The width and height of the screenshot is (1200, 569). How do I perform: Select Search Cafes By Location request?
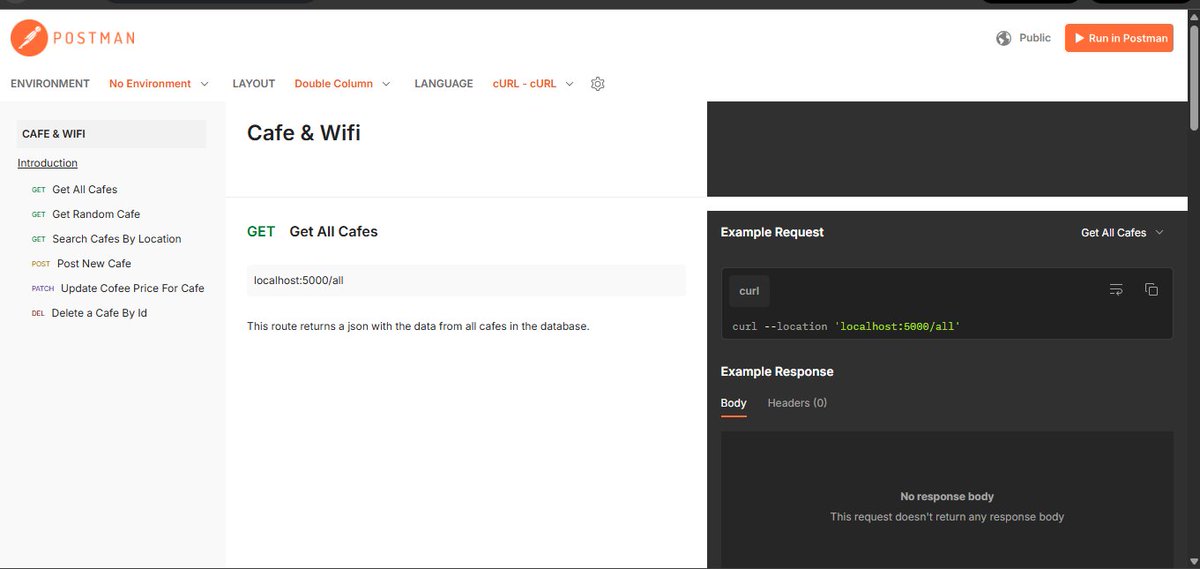[117, 239]
